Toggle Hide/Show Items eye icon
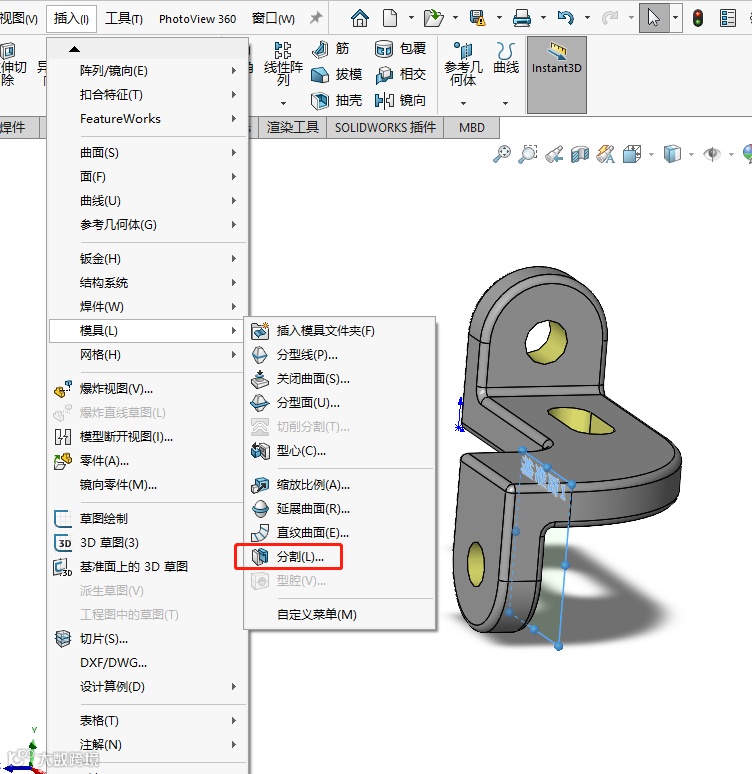The image size is (752, 774). pos(712,154)
